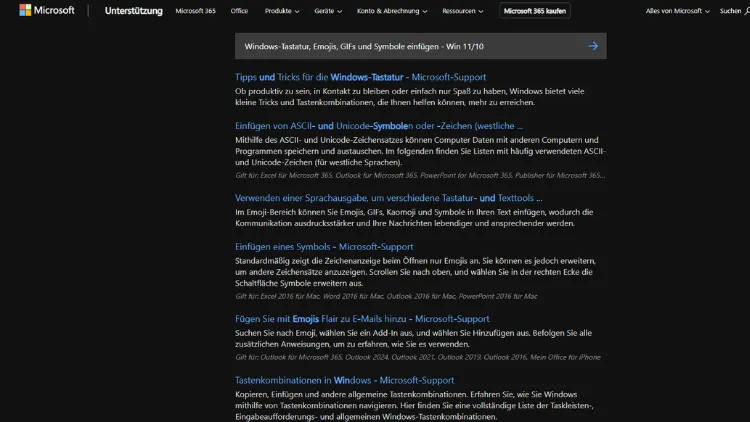Expand the Geräte dropdown
Viewport: 750px width, 422px height.
pos(328,11)
